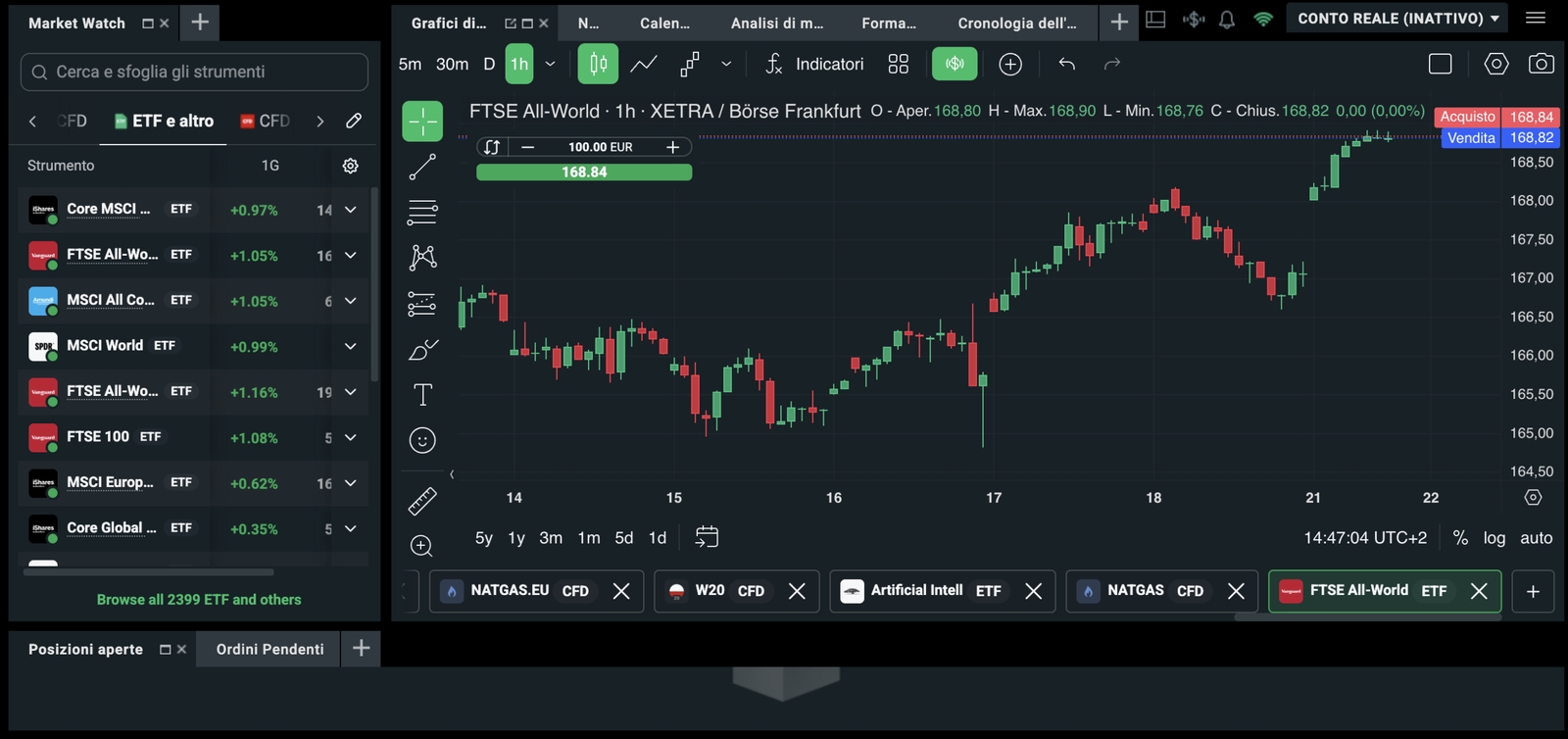Select the crosshair cursor tool
The width and height of the screenshot is (1568, 739).
click(422, 122)
